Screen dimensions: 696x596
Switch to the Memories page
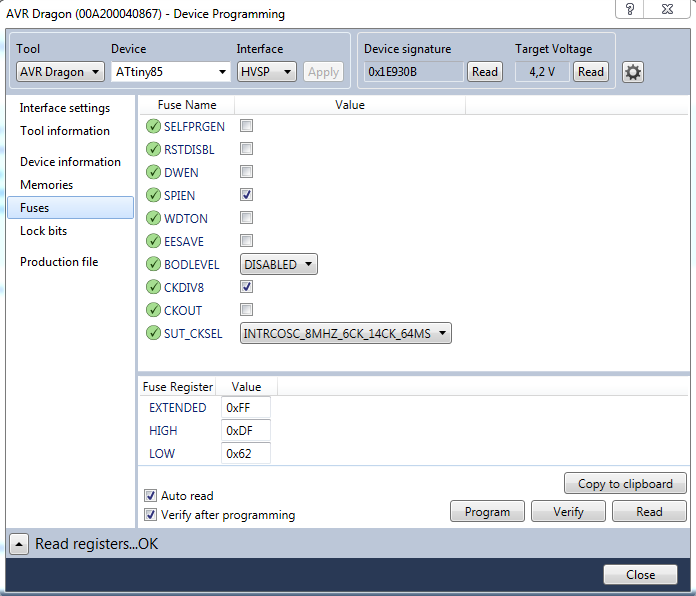[47, 185]
